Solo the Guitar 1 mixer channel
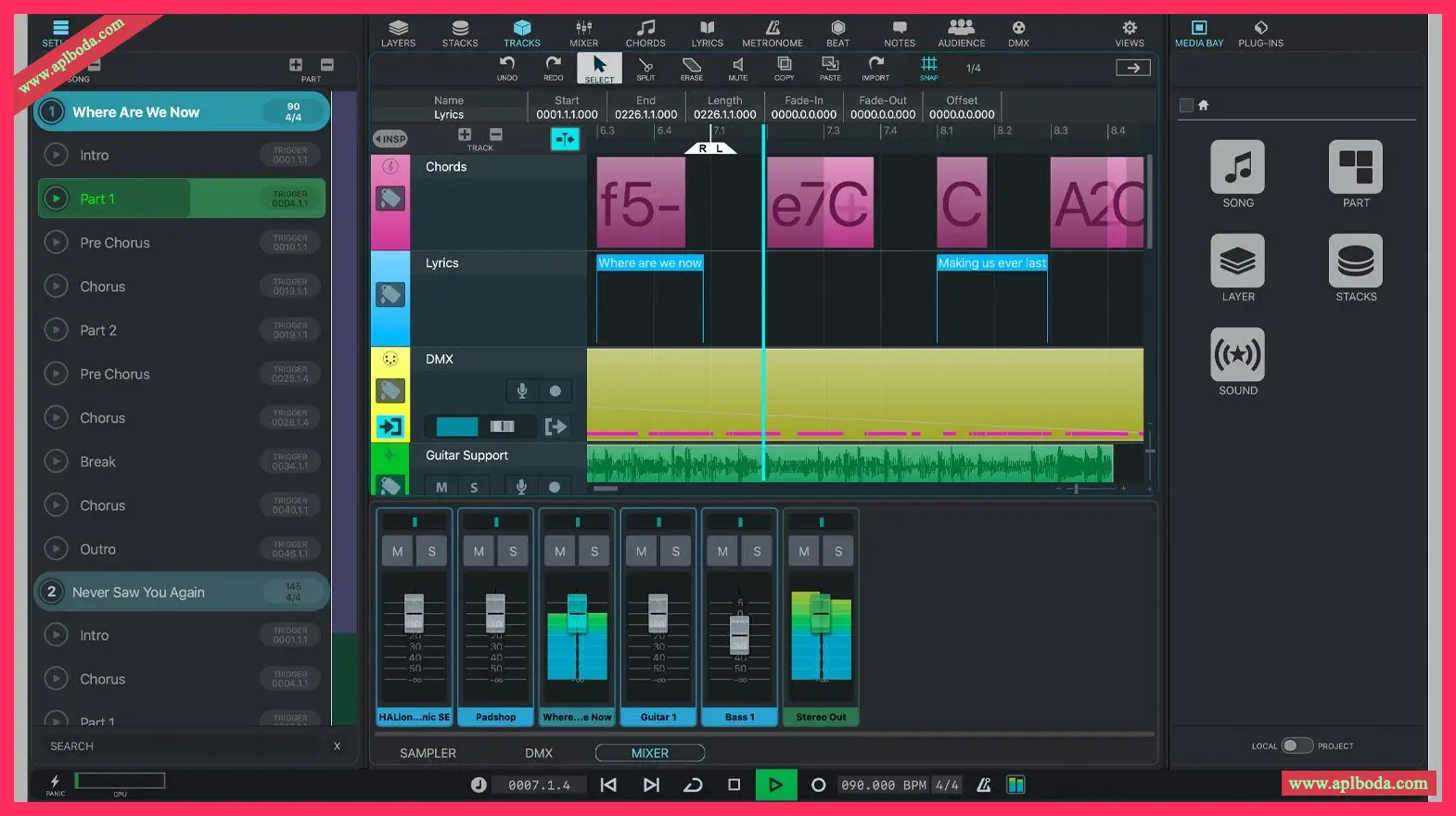1456x816 pixels. click(x=675, y=551)
